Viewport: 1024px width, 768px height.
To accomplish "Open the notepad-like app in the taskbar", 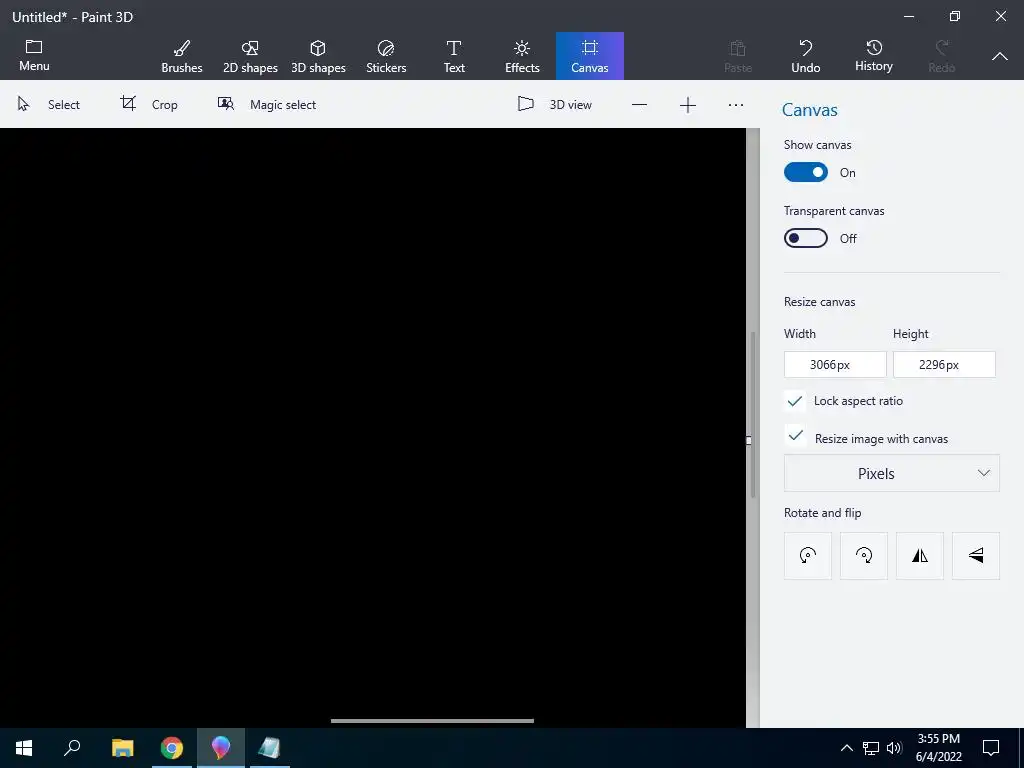I will coord(269,748).
